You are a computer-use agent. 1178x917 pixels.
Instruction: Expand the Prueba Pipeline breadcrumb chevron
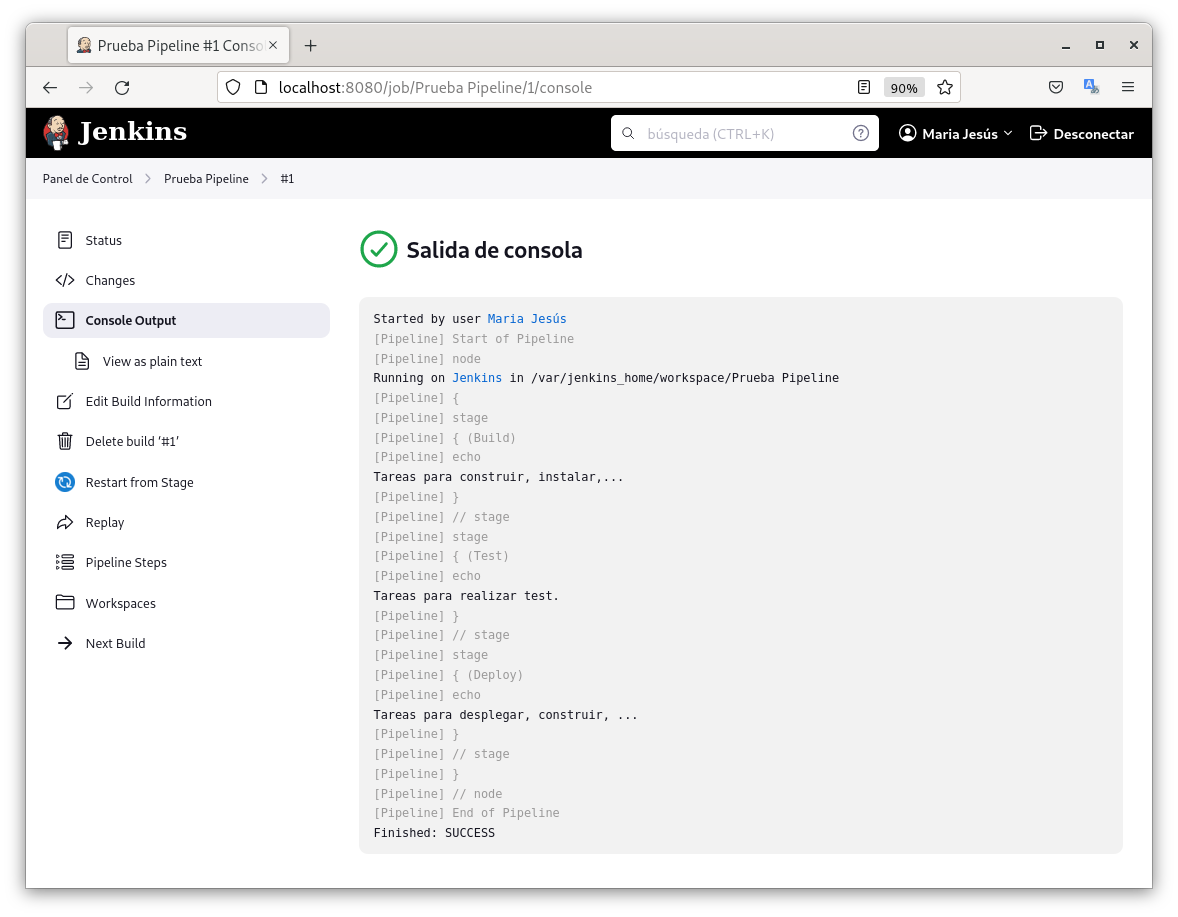(x=265, y=179)
